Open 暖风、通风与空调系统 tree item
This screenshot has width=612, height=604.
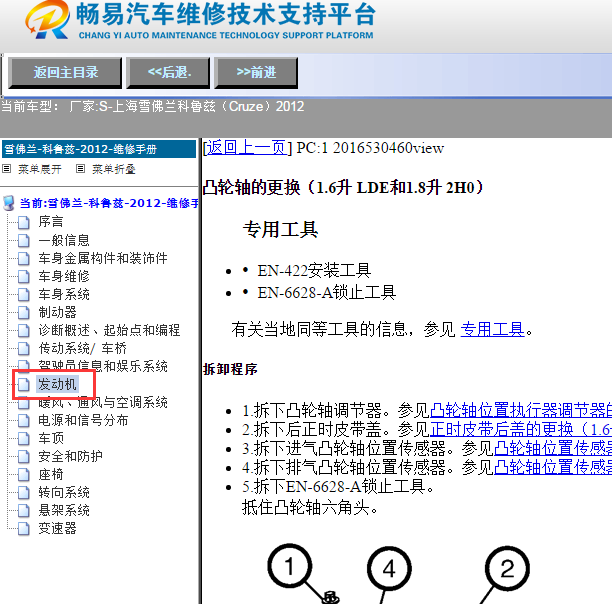coord(103,402)
